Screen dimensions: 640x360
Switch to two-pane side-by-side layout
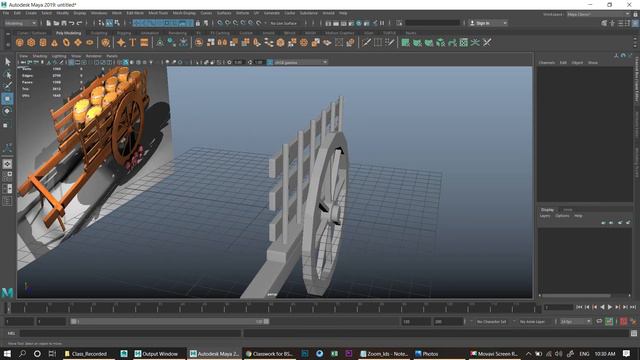click(x=7, y=189)
